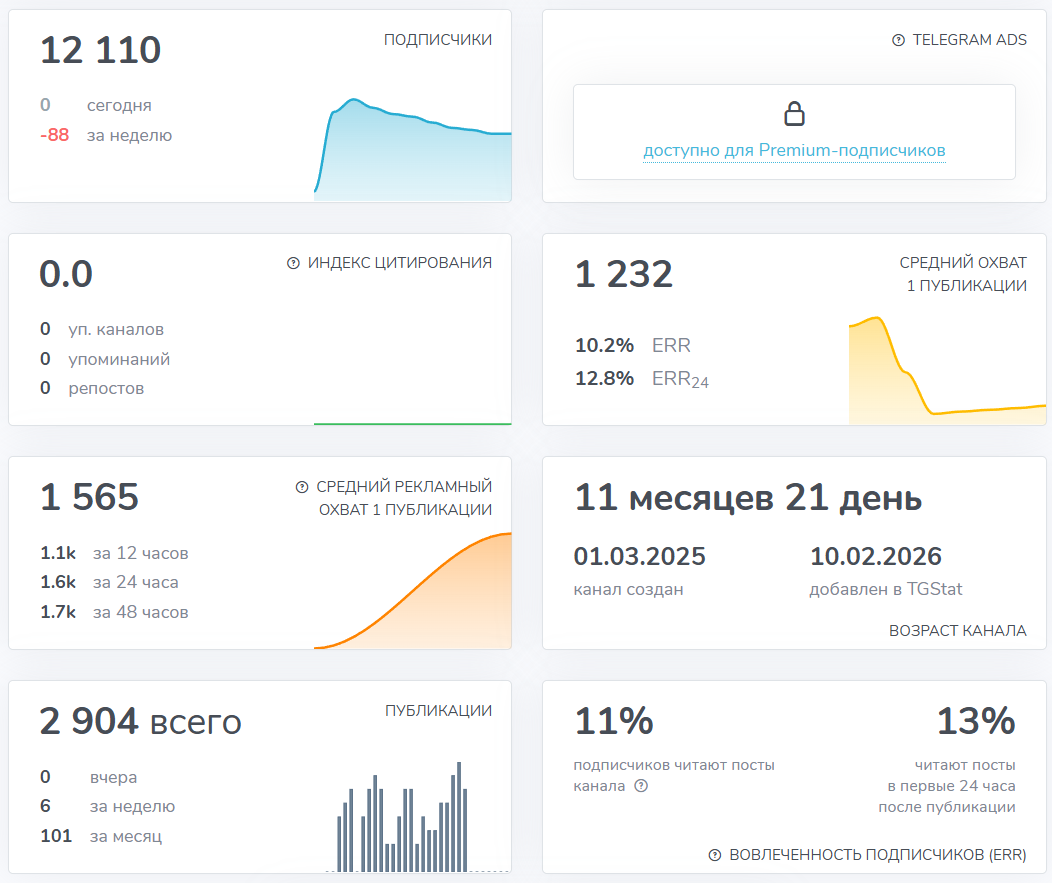
Task: Select the ERR value of 10.2%
Action: [x=605, y=345]
